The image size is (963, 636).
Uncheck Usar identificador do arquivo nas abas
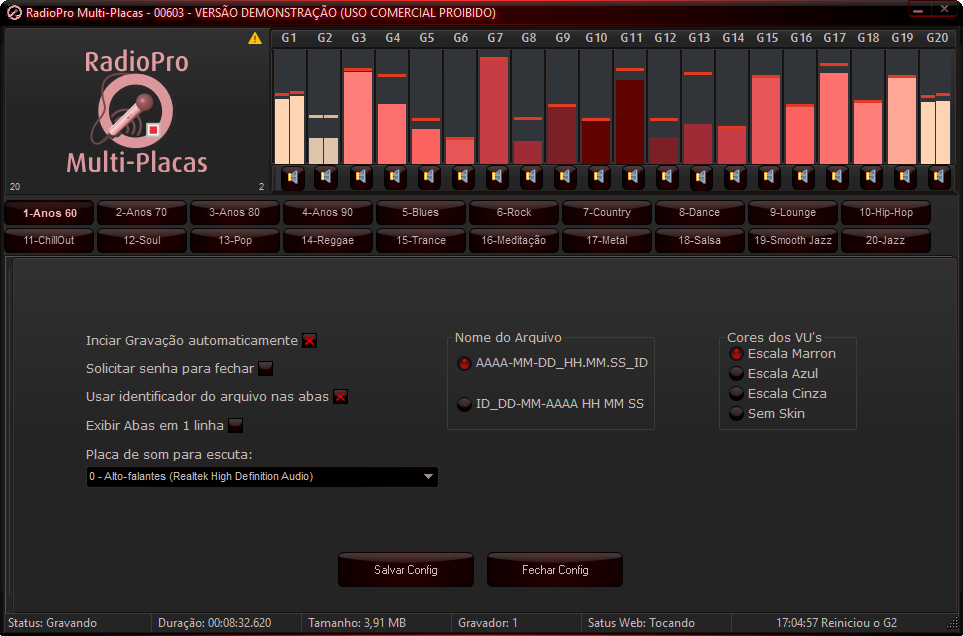341,397
